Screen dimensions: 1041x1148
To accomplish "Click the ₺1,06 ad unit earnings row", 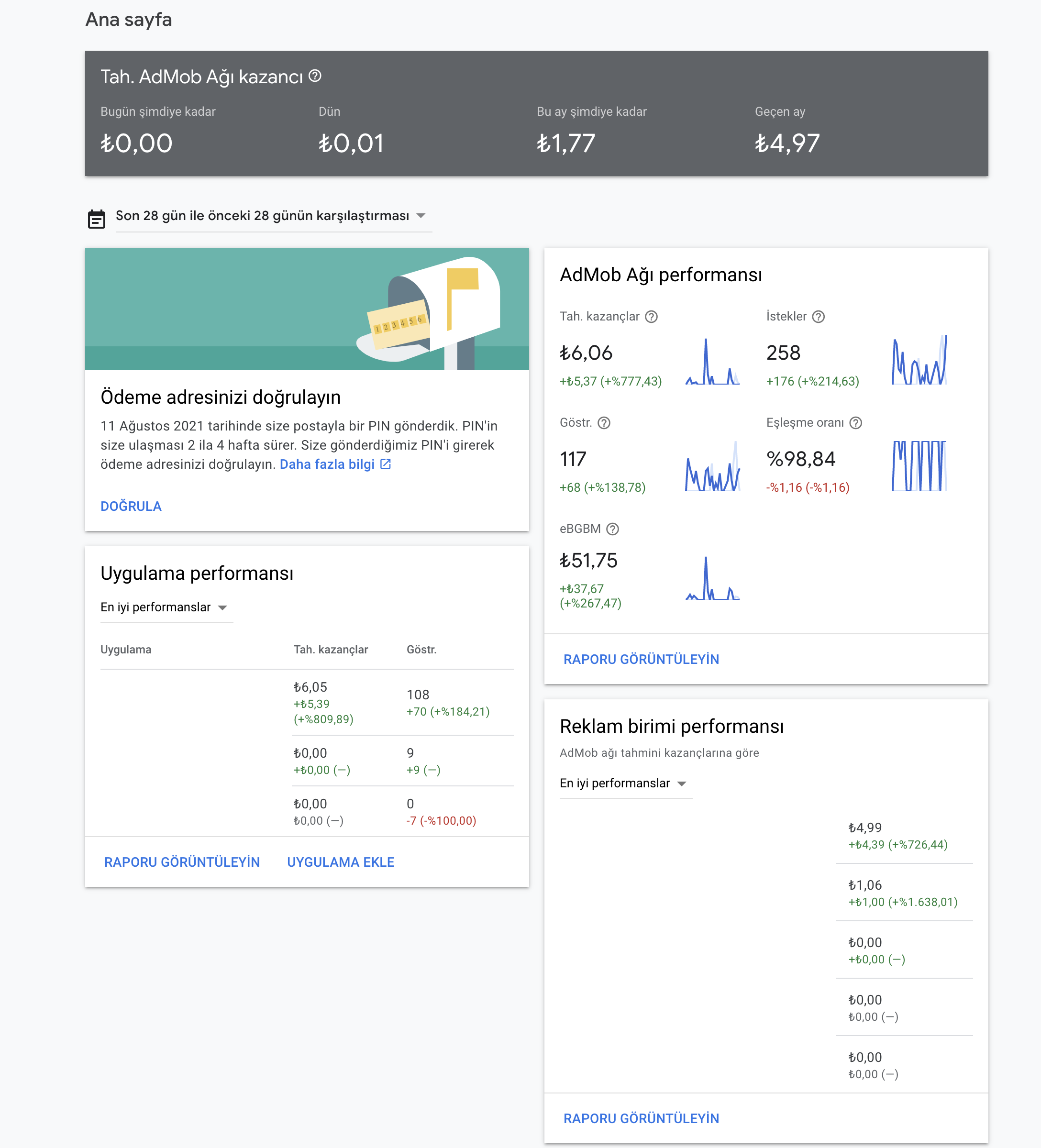I will click(904, 893).
